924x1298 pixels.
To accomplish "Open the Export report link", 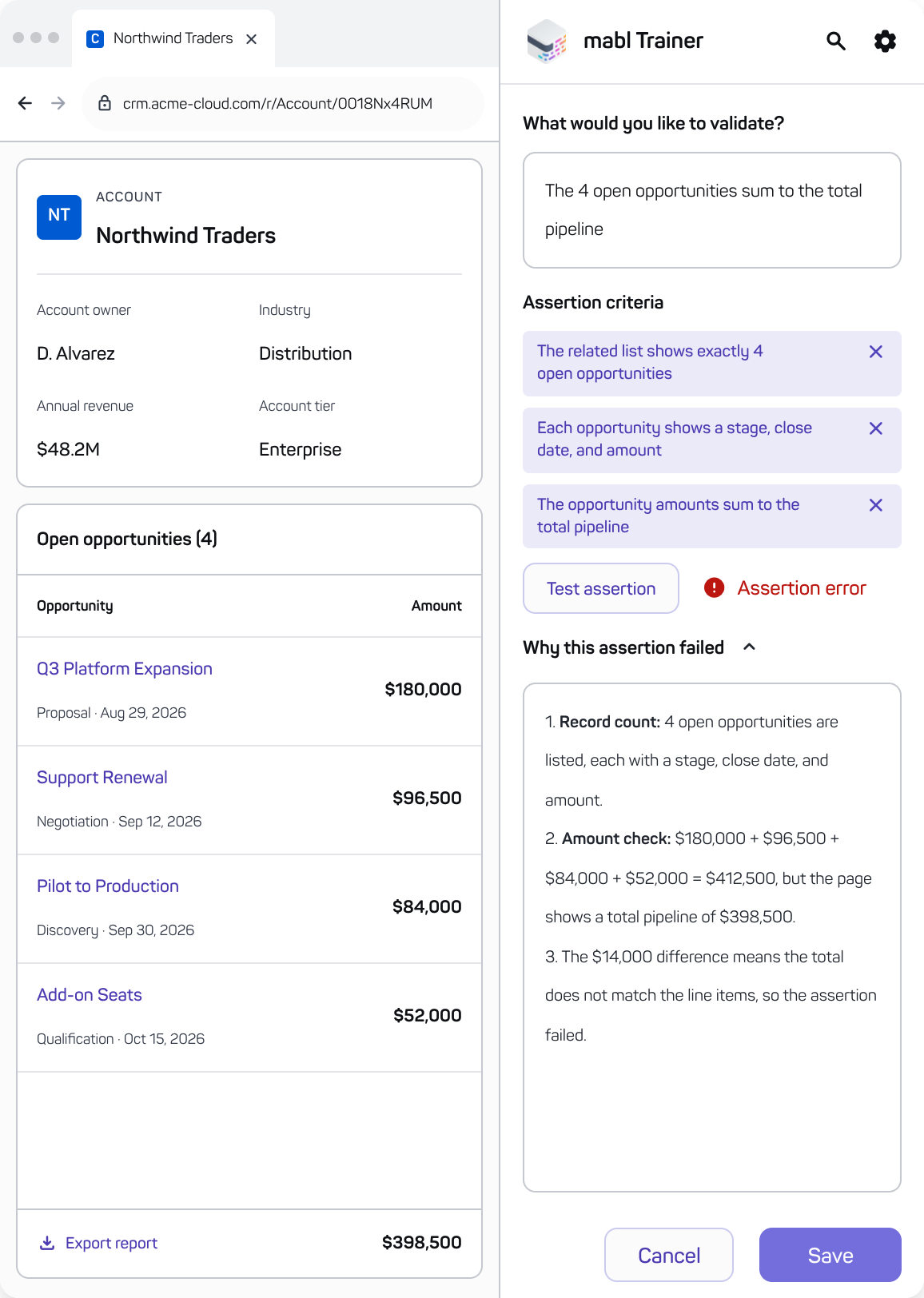I will click(x=111, y=1243).
